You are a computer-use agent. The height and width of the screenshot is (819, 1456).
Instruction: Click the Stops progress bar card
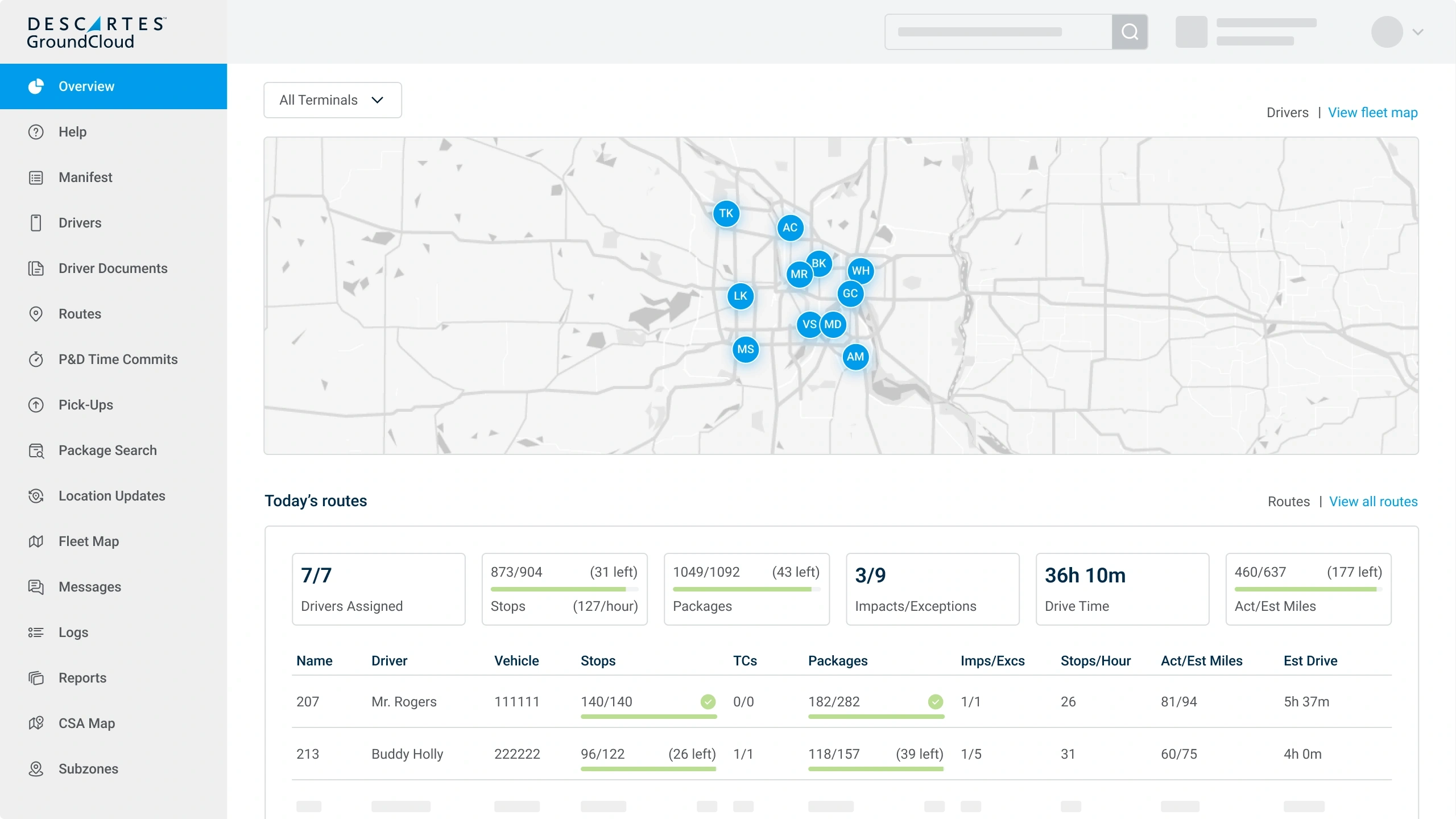pyautogui.click(x=564, y=589)
